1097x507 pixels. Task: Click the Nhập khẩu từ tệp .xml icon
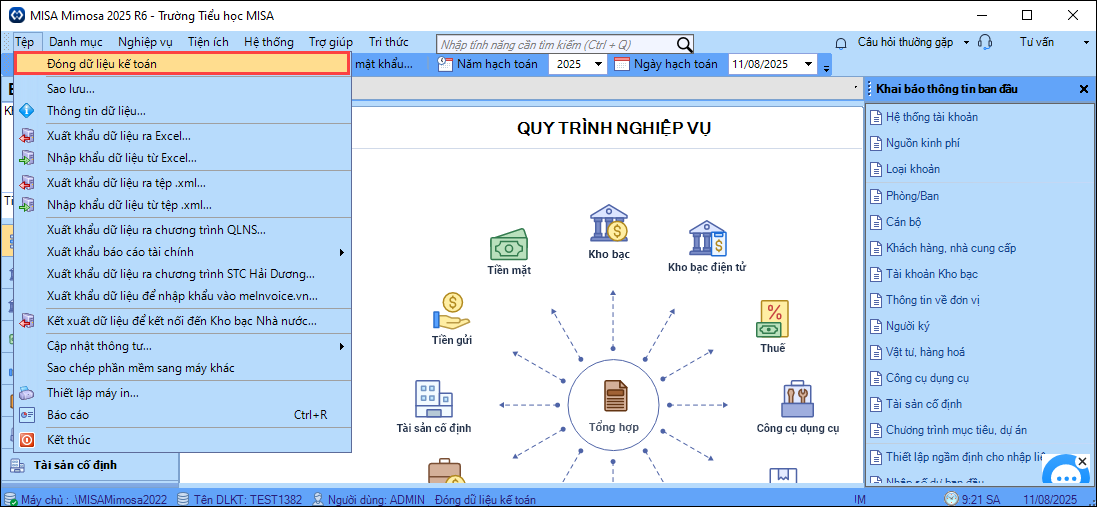(27, 205)
